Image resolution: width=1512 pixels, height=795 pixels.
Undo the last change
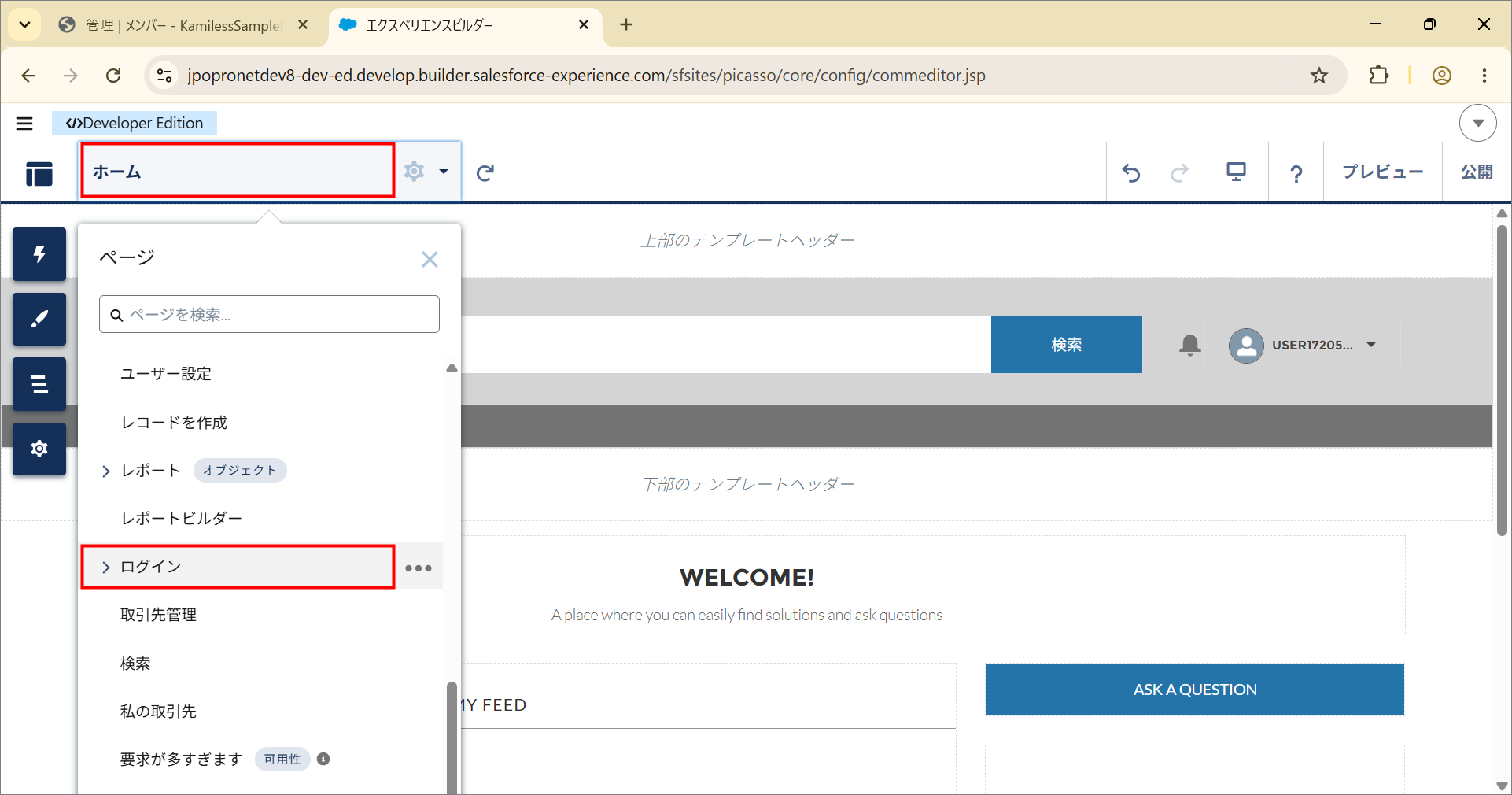click(1131, 172)
